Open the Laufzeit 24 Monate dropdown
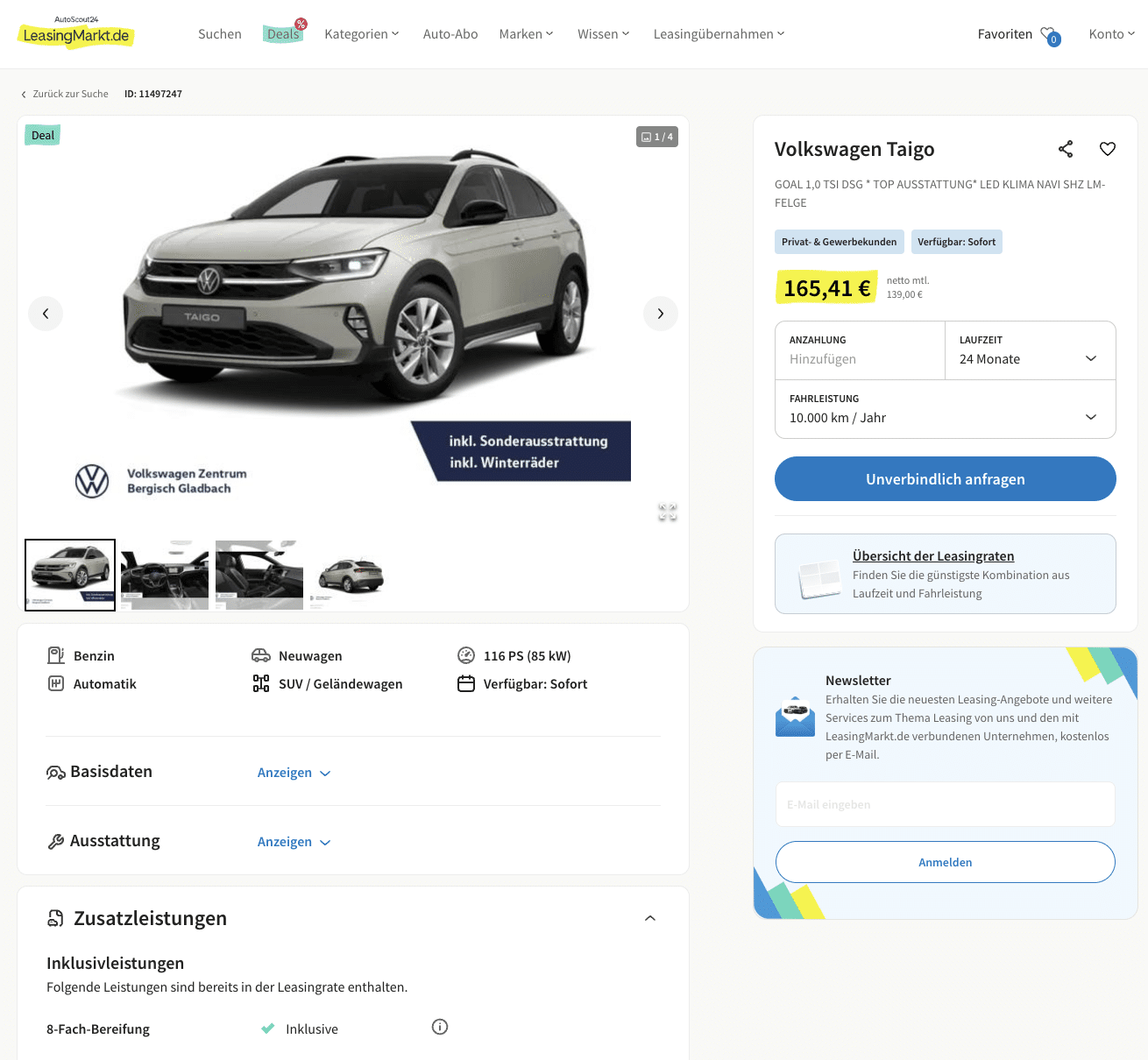 pos(1031,350)
